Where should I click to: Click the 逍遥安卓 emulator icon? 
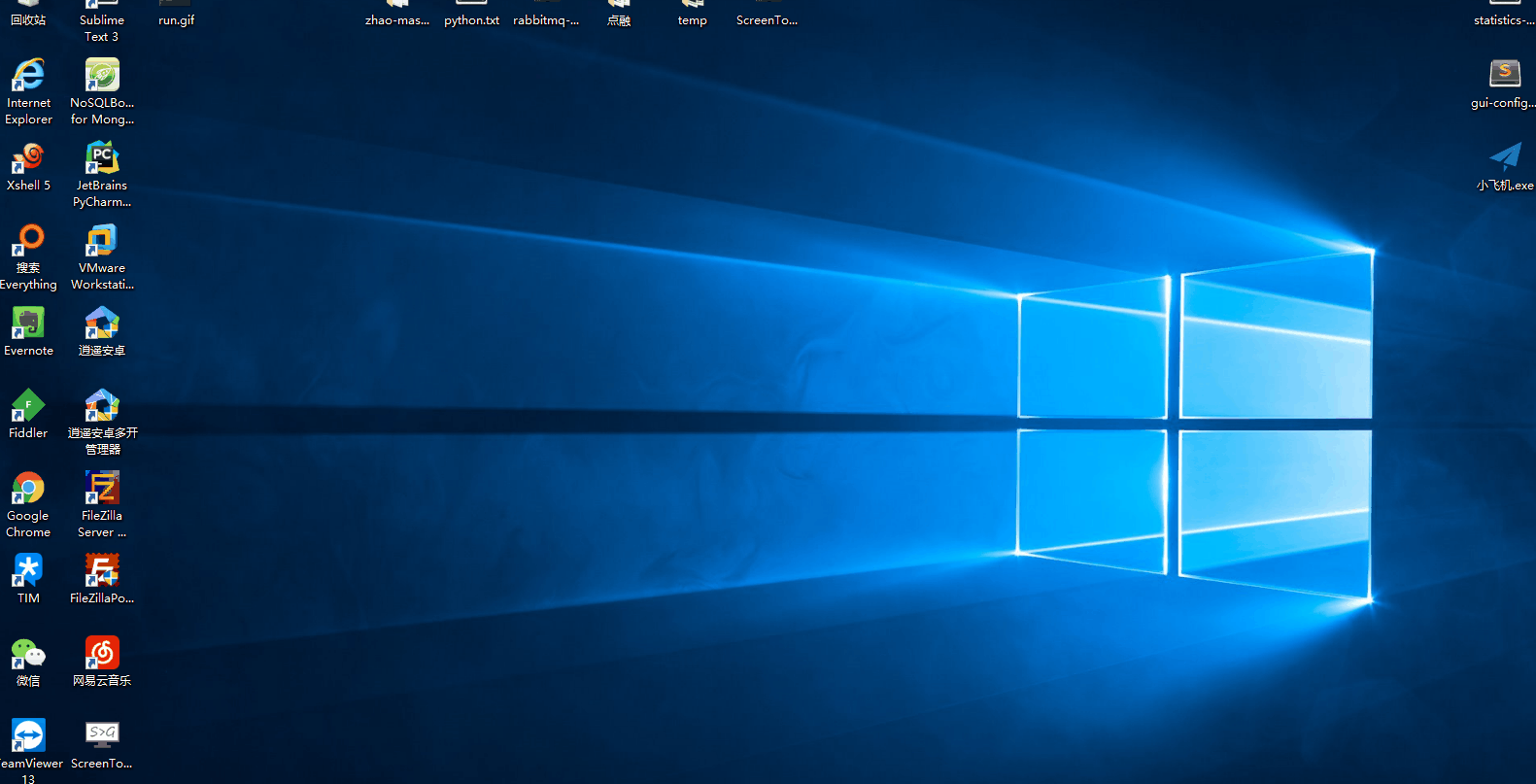[x=102, y=324]
